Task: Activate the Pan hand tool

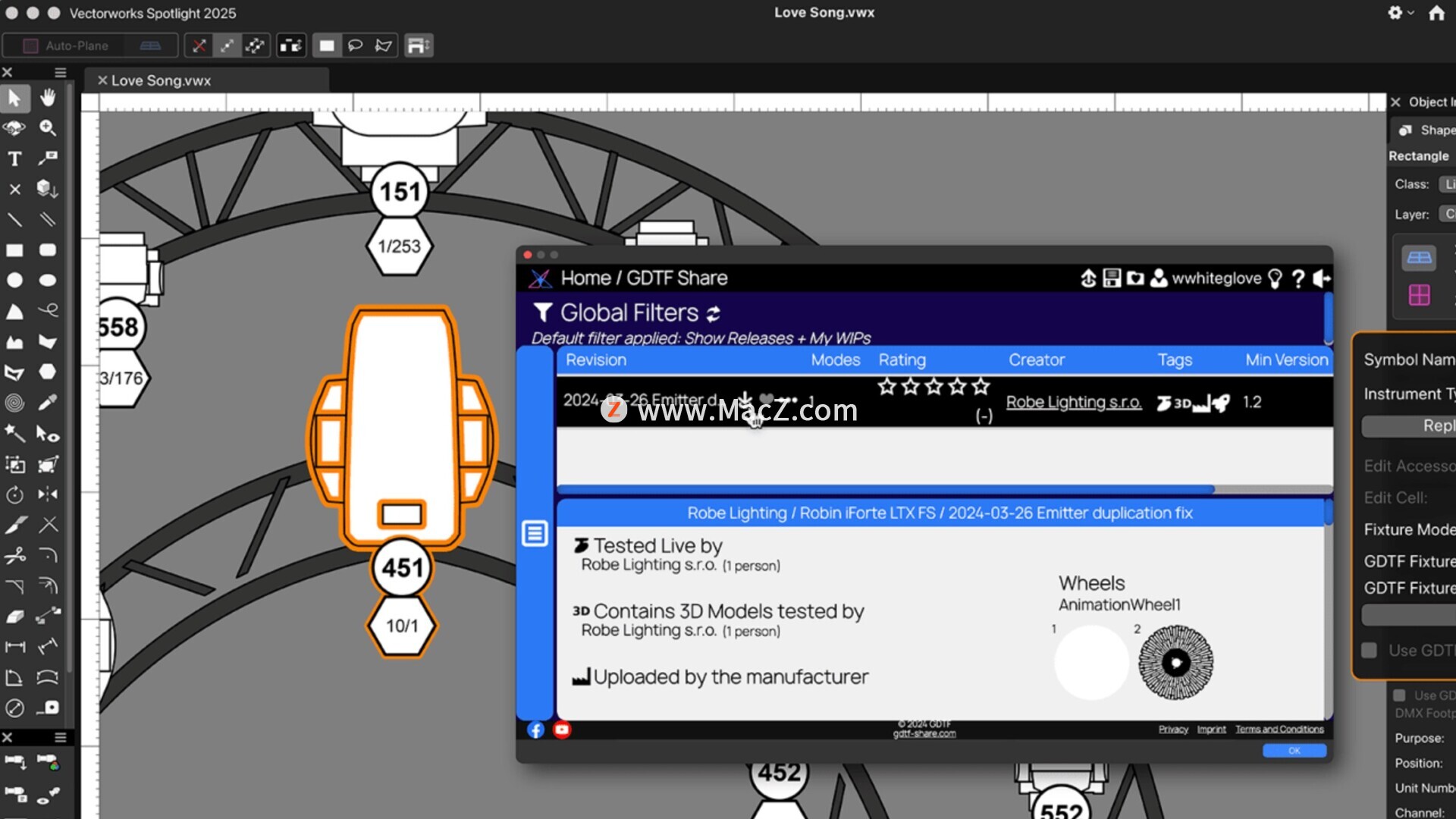Action: [x=48, y=98]
